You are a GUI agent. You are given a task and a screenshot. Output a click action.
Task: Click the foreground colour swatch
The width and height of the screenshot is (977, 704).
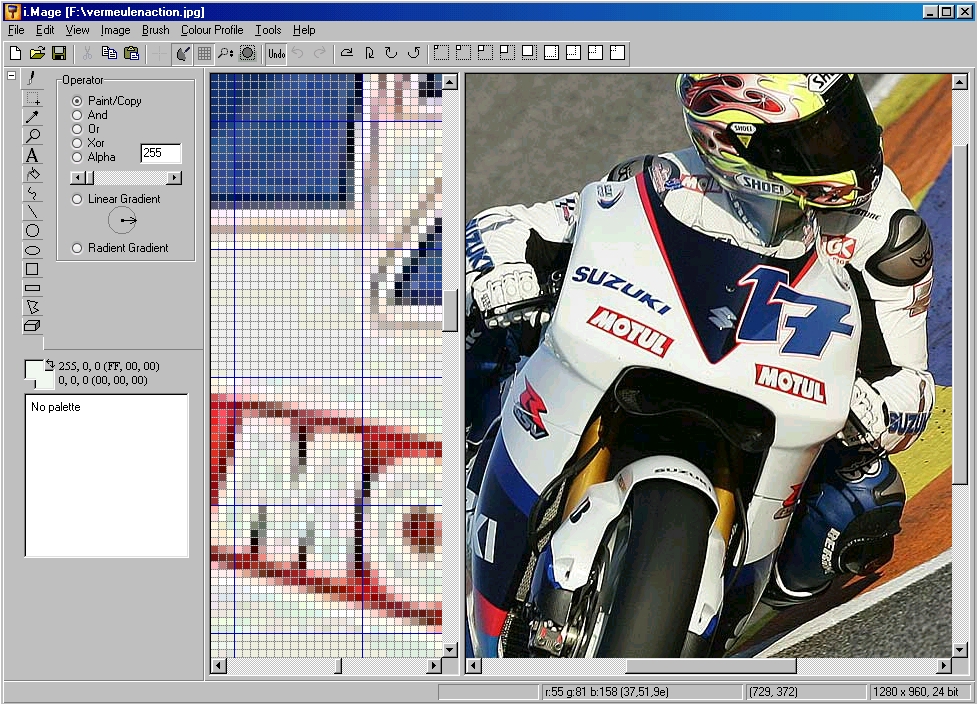click(x=33, y=369)
